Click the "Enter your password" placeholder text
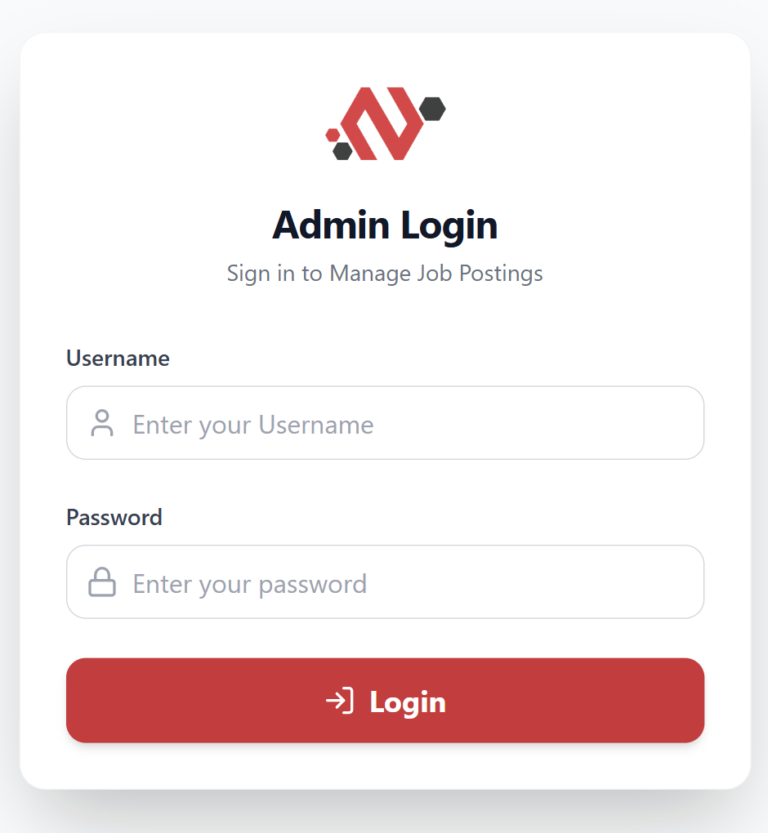The height and width of the screenshot is (833, 768). point(250,584)
